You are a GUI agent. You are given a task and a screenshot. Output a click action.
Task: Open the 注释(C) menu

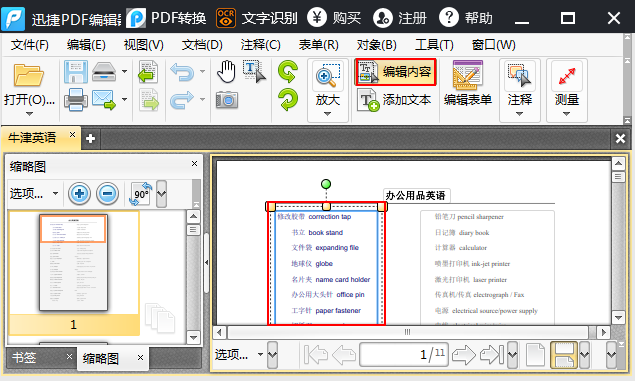coord(260,45)
